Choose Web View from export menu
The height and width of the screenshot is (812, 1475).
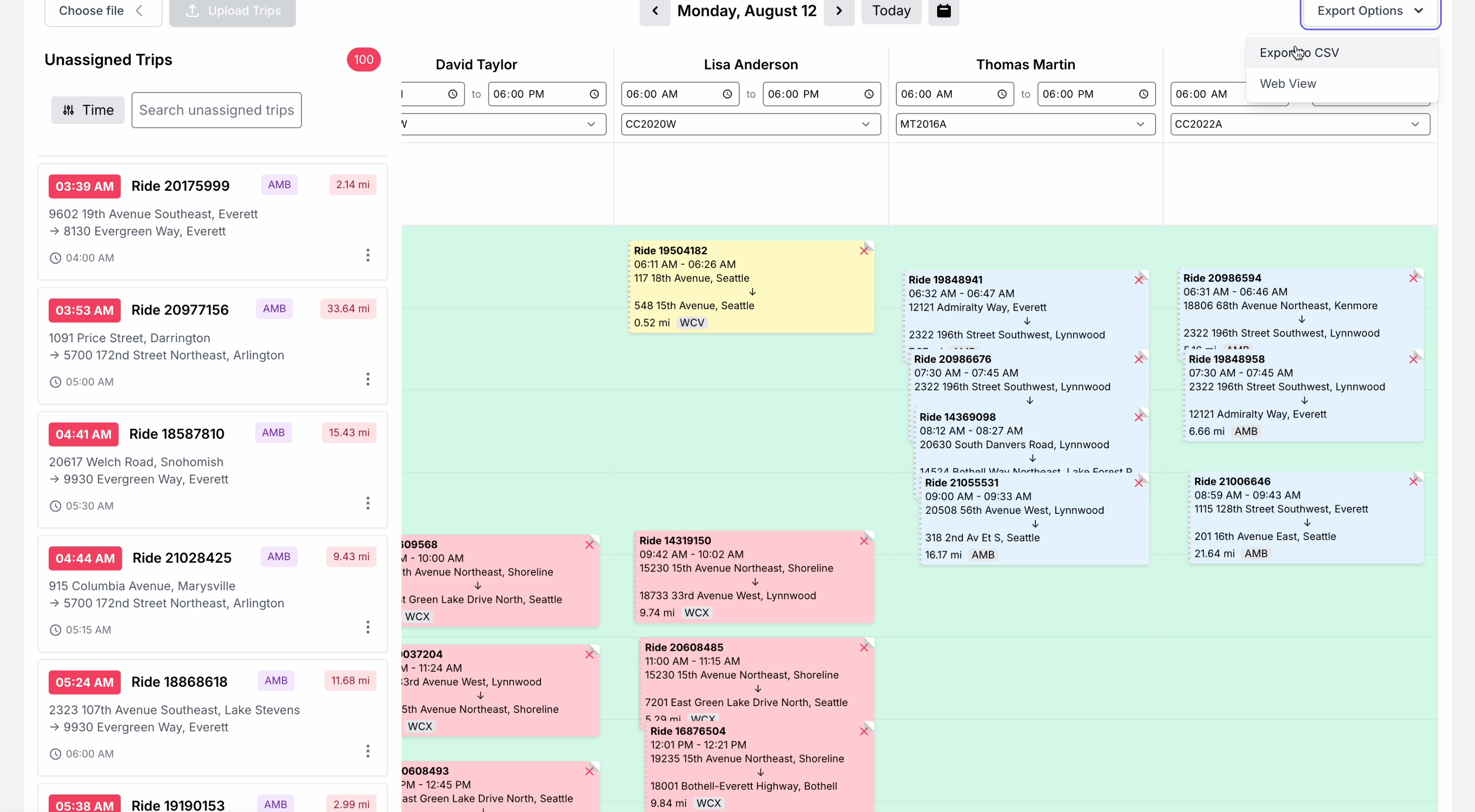1288,83
